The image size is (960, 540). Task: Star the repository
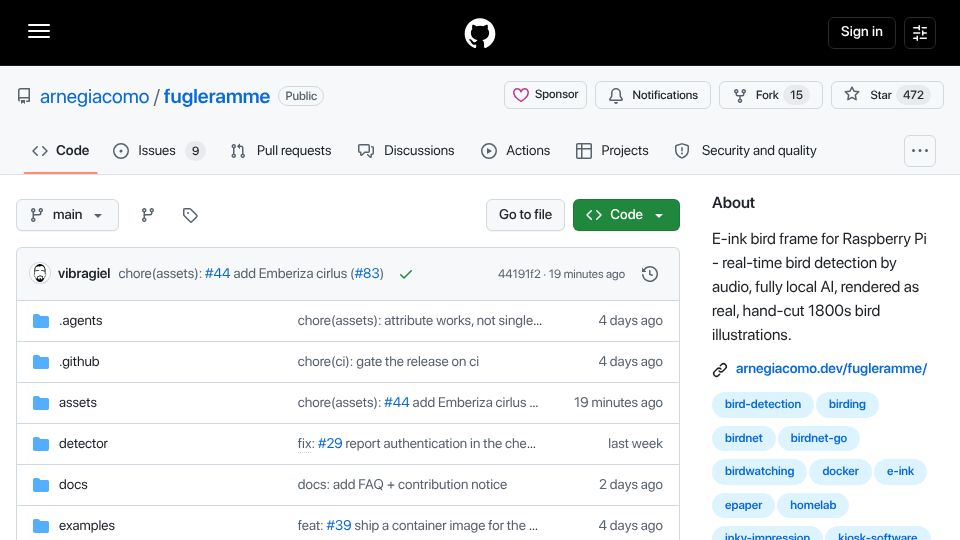click(x=887, y=95)
